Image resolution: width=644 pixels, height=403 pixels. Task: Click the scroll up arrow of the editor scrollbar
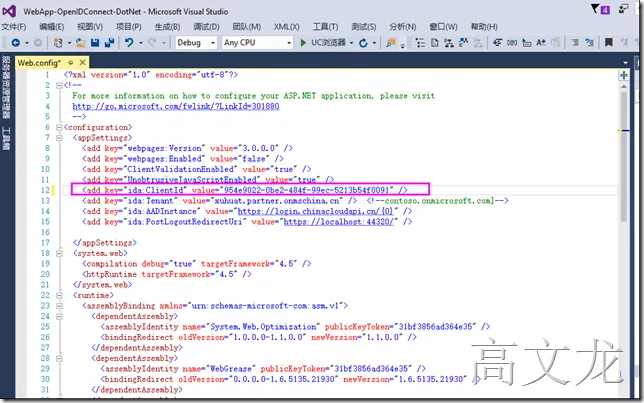[x=624, y=86]
